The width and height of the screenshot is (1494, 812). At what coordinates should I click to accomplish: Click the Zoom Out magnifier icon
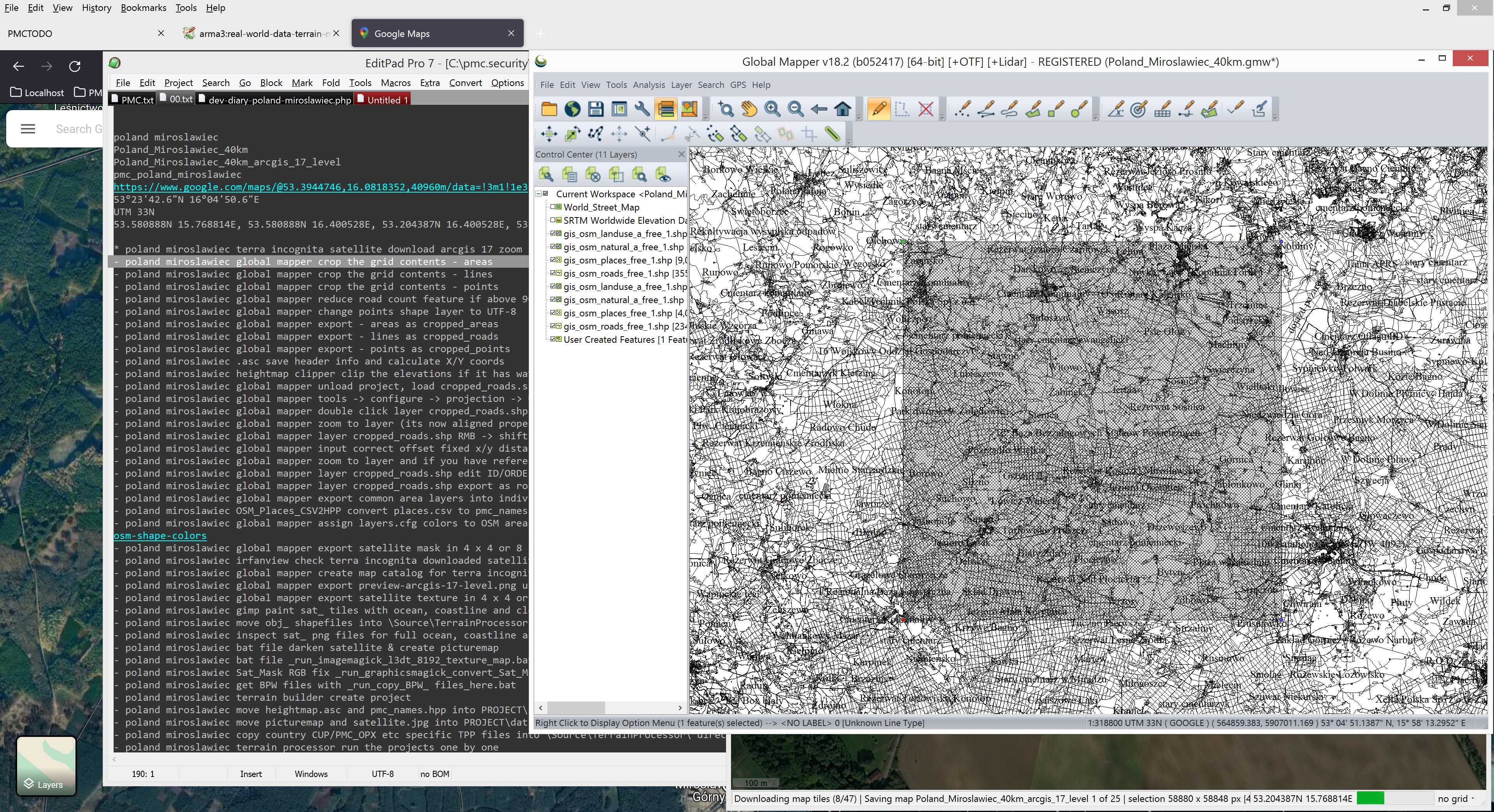796,109
